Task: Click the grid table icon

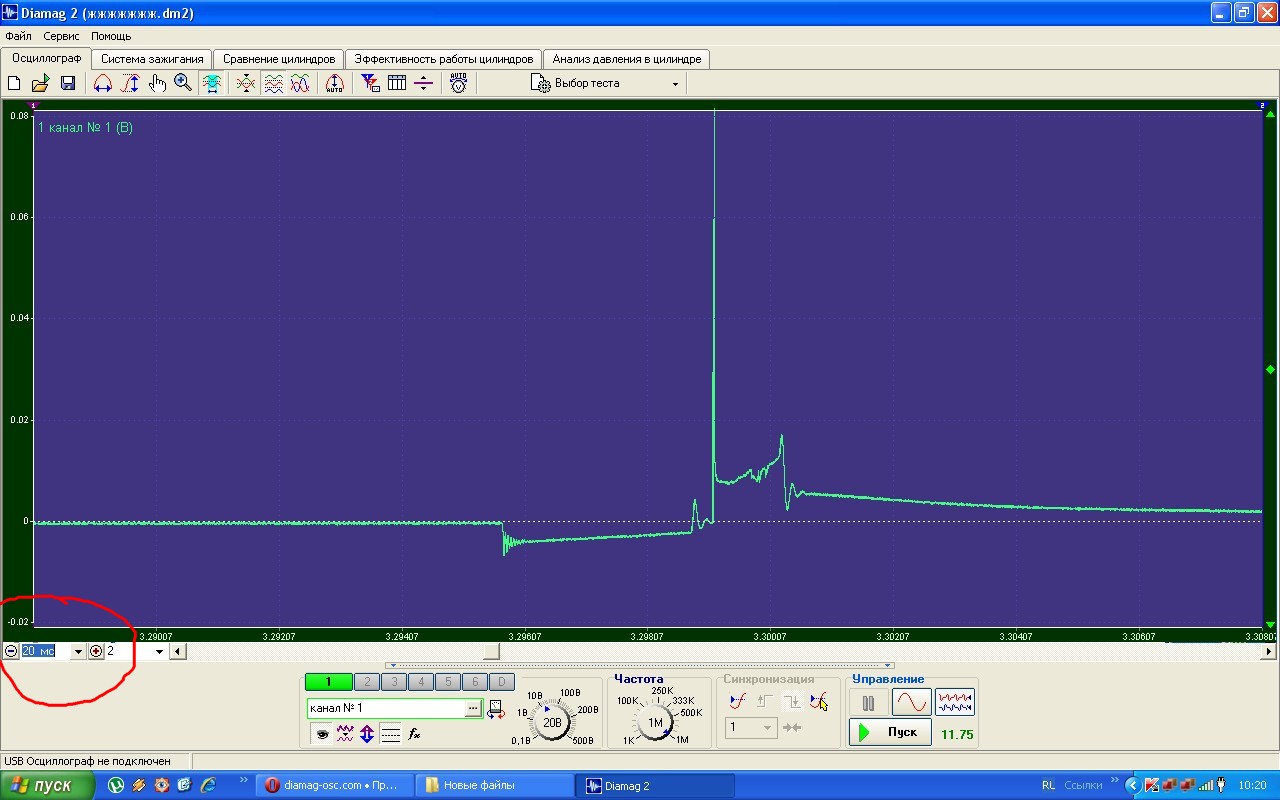Action: (397, 84)
